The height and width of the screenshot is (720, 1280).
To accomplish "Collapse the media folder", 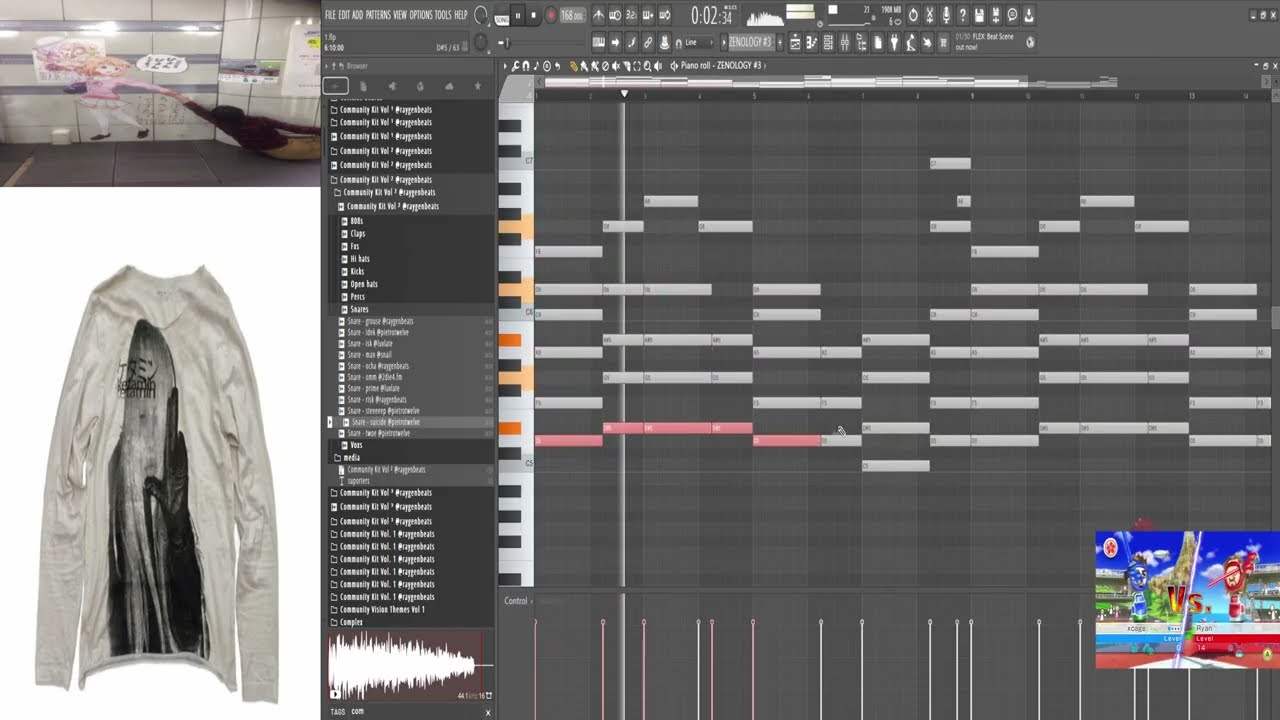I will click(x=351, y=457).
